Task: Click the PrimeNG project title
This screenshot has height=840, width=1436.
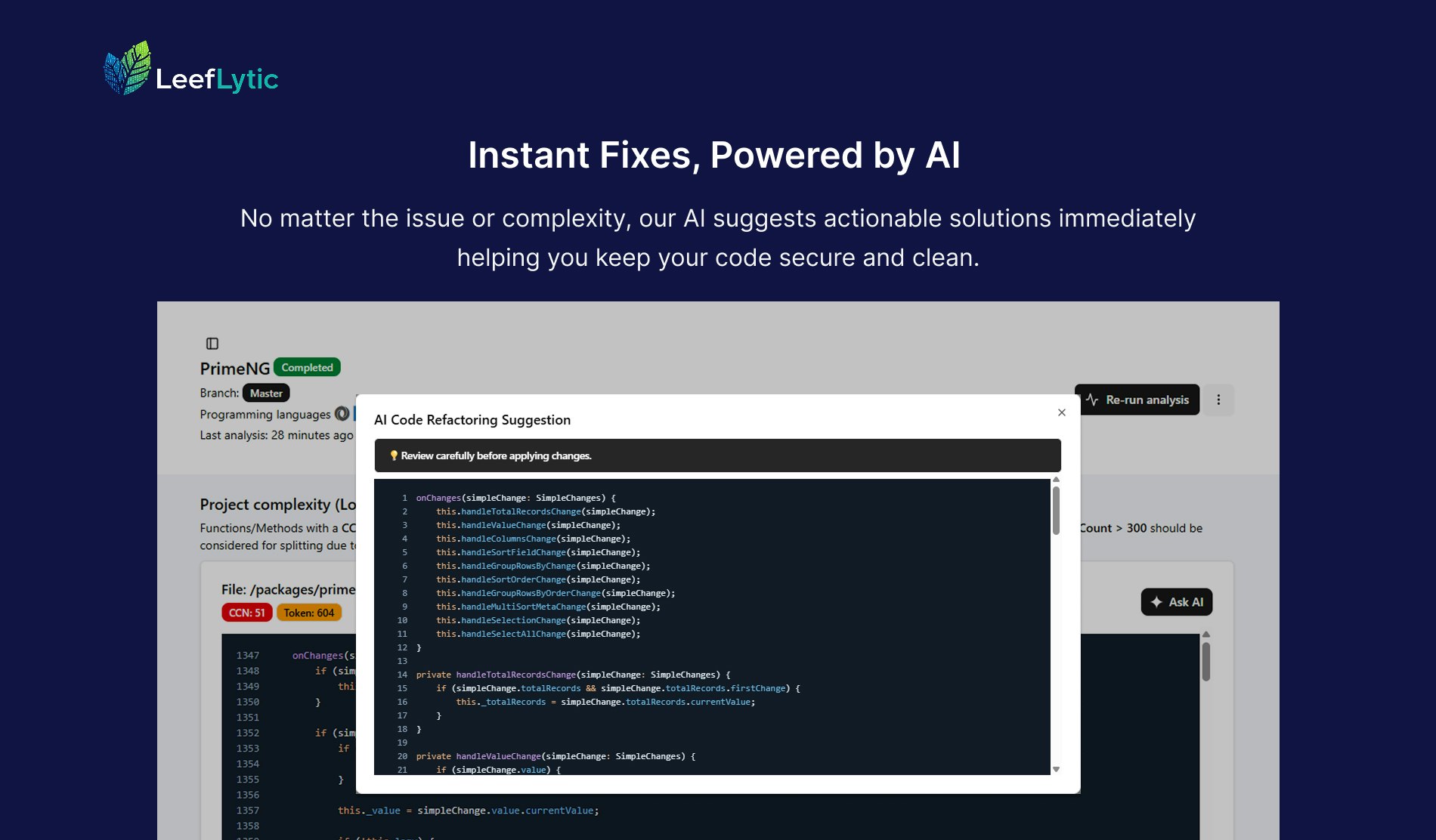Action: pyautogui.click(x=234, y=369)
